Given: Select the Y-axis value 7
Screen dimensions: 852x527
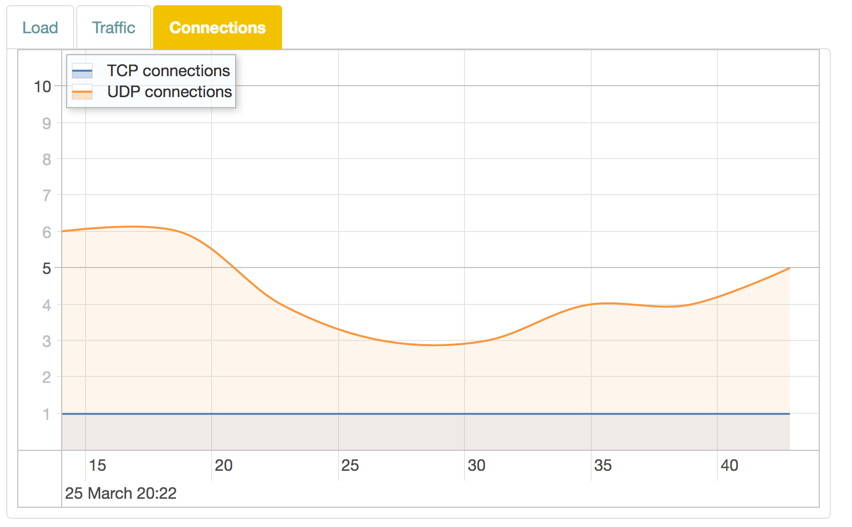Looking at the screenshot, I should coord(45,196).
